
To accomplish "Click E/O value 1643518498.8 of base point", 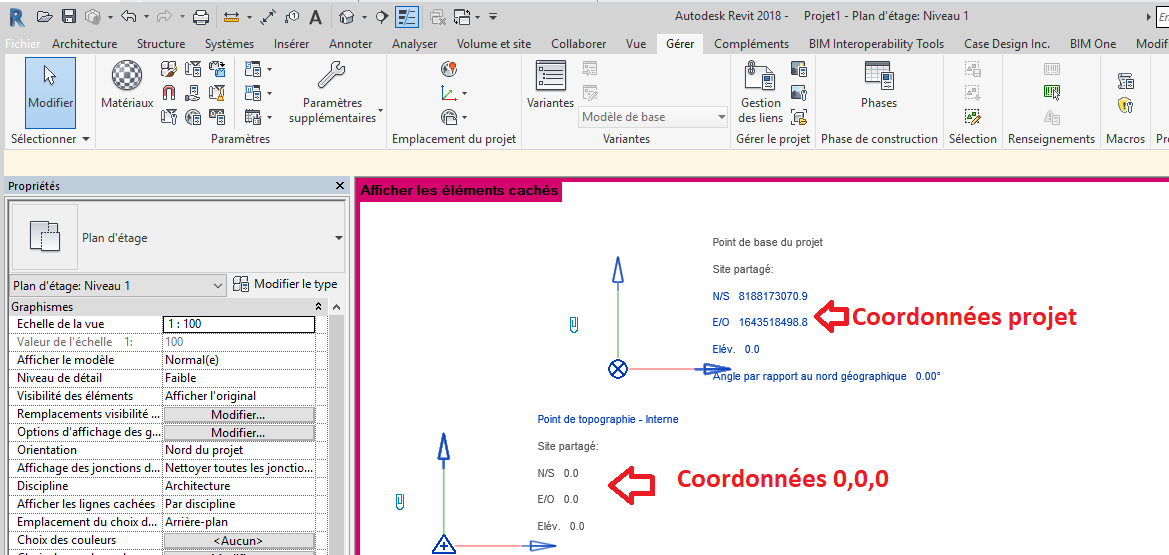I will point(773,322).
